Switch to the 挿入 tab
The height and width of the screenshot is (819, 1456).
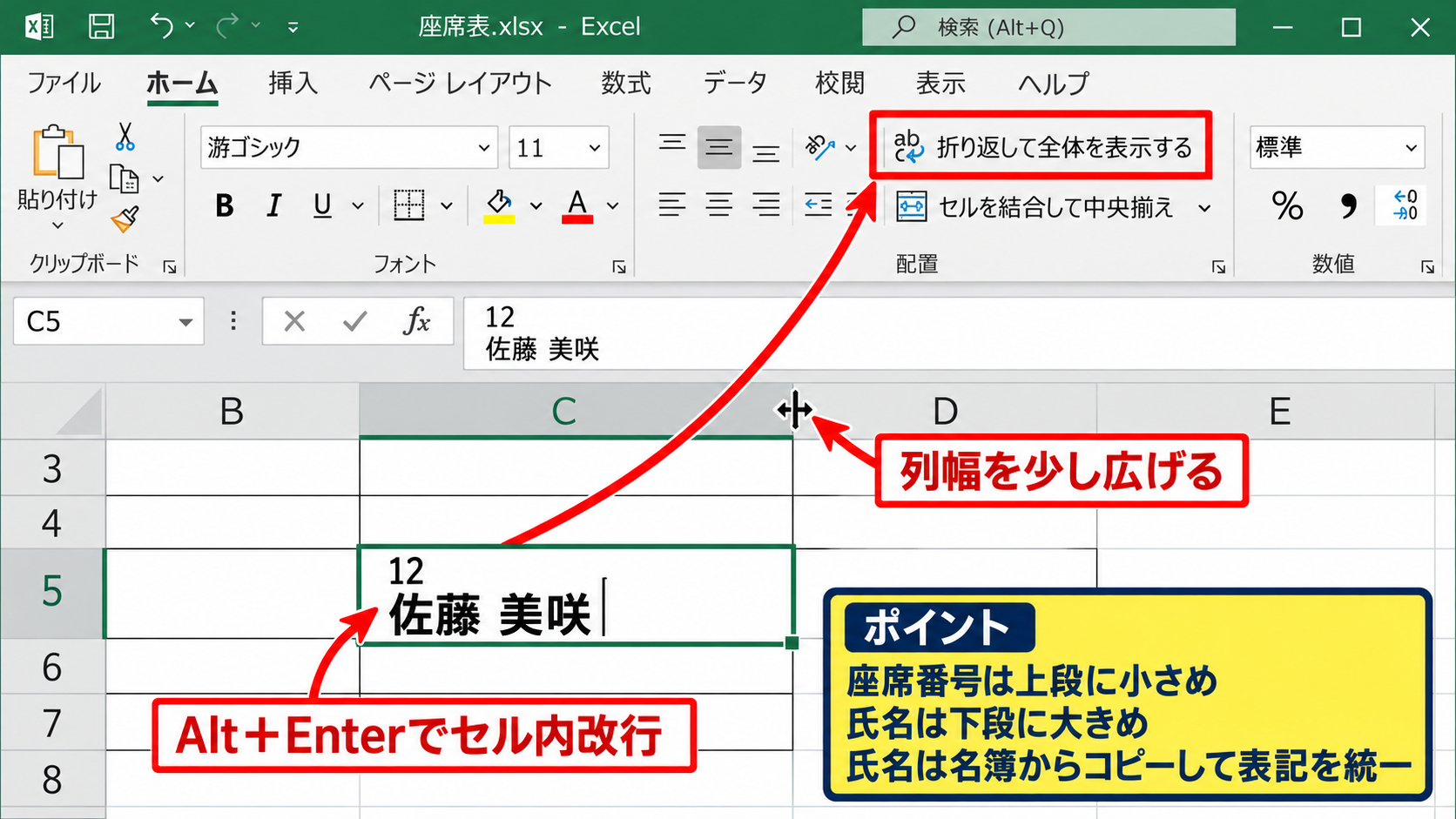(293, 83)
